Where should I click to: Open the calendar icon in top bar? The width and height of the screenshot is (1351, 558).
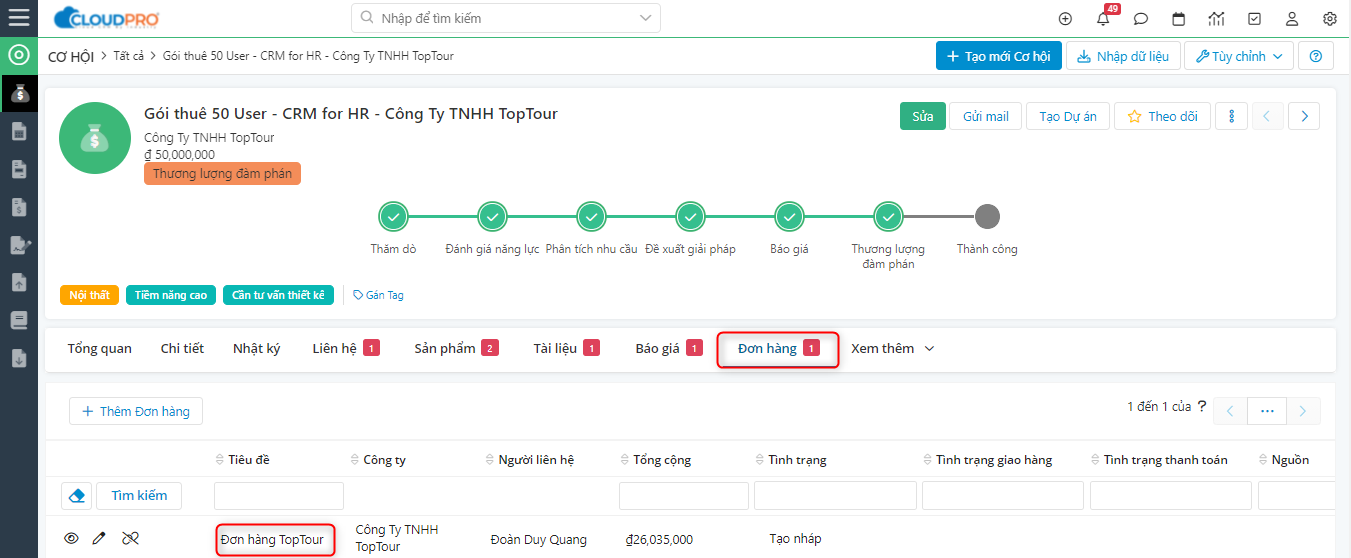pyautogui.click(x=1179, y=18)
